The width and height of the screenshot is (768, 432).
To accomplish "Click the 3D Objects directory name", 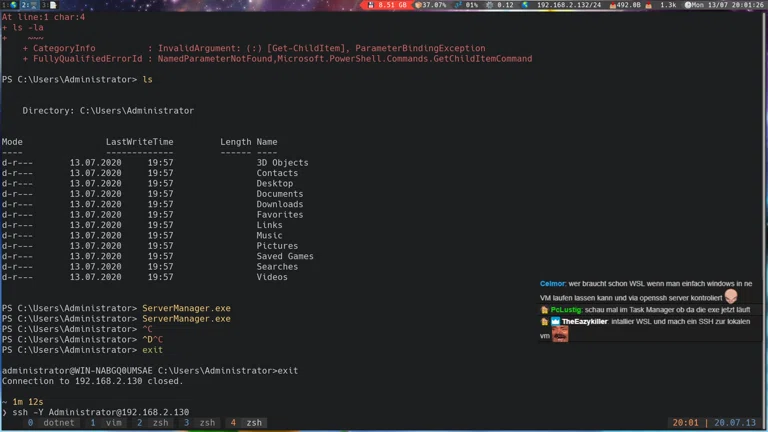I will click(283, 163).
